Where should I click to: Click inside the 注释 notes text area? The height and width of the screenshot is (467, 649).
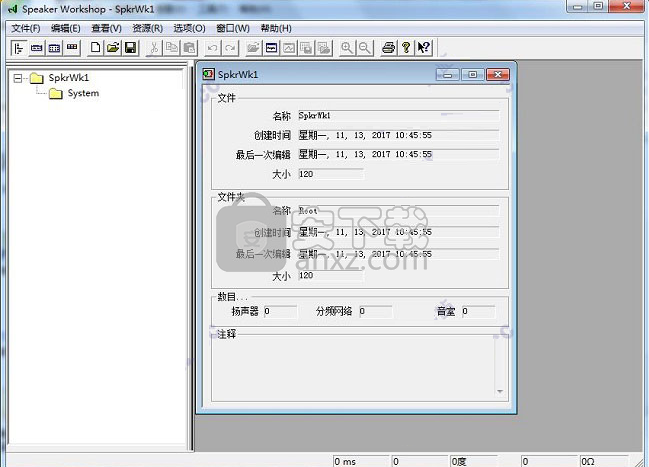click(x=353, y=368)
